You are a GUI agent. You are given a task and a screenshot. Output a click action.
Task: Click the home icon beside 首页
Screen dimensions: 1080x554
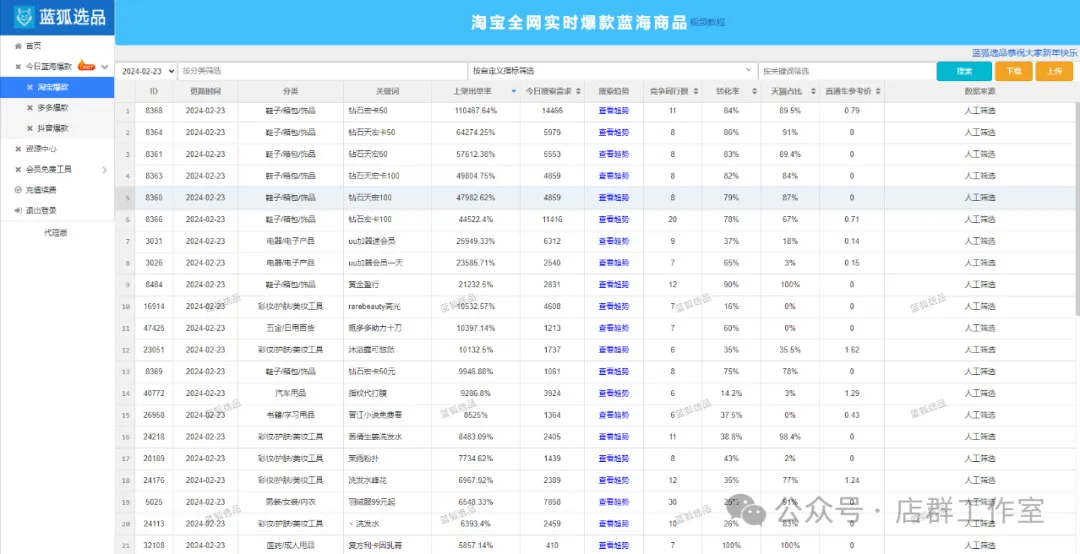17,46
